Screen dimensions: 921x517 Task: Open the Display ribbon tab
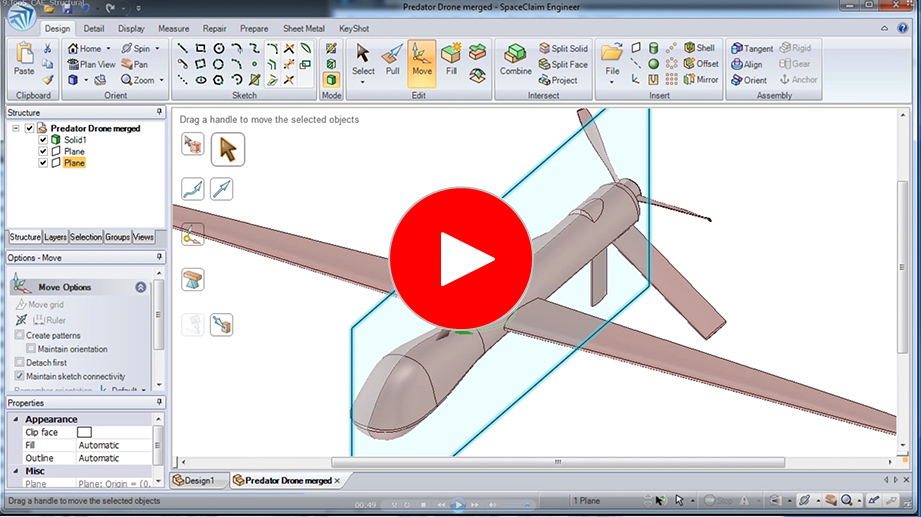tap(131, 28)
